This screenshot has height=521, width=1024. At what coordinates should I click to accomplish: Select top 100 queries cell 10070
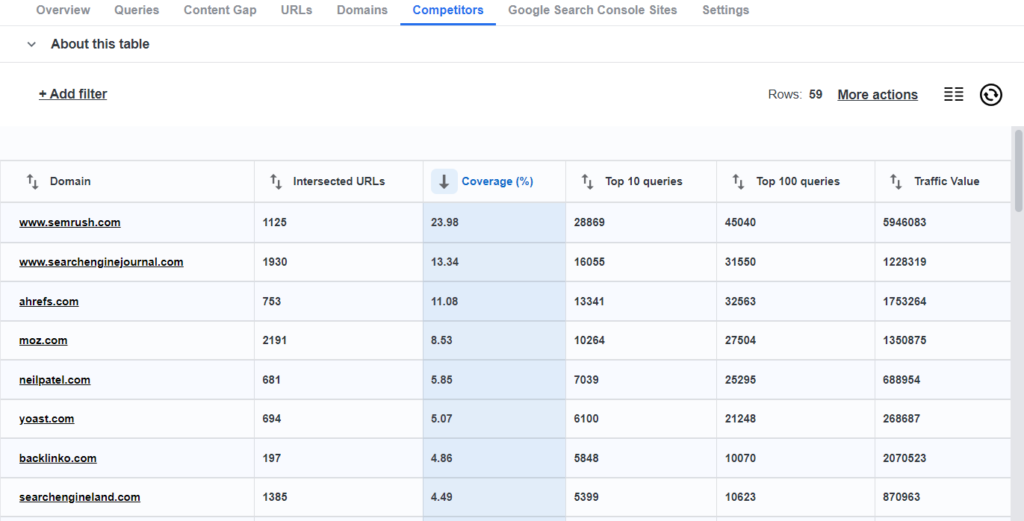(796, 458)
